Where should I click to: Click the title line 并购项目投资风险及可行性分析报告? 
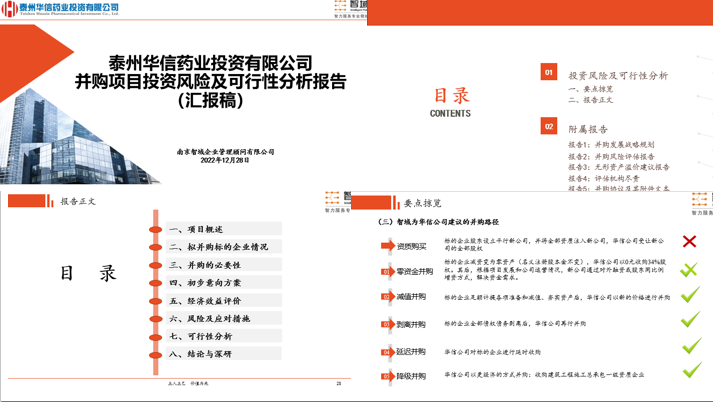(x=211, y=81)
